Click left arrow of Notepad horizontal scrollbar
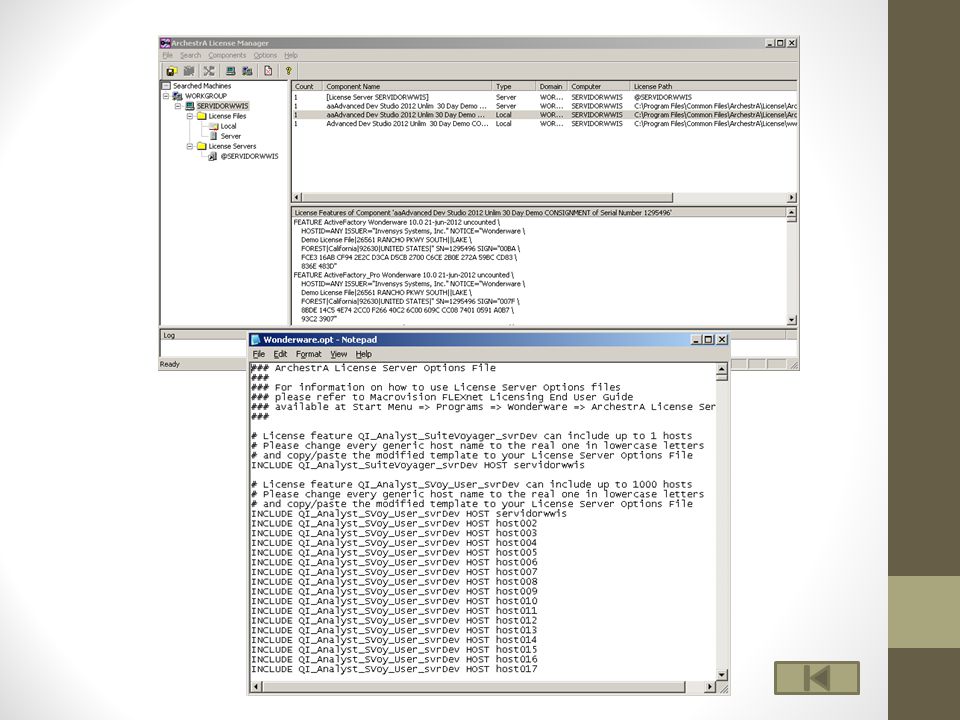 point(257,687)
